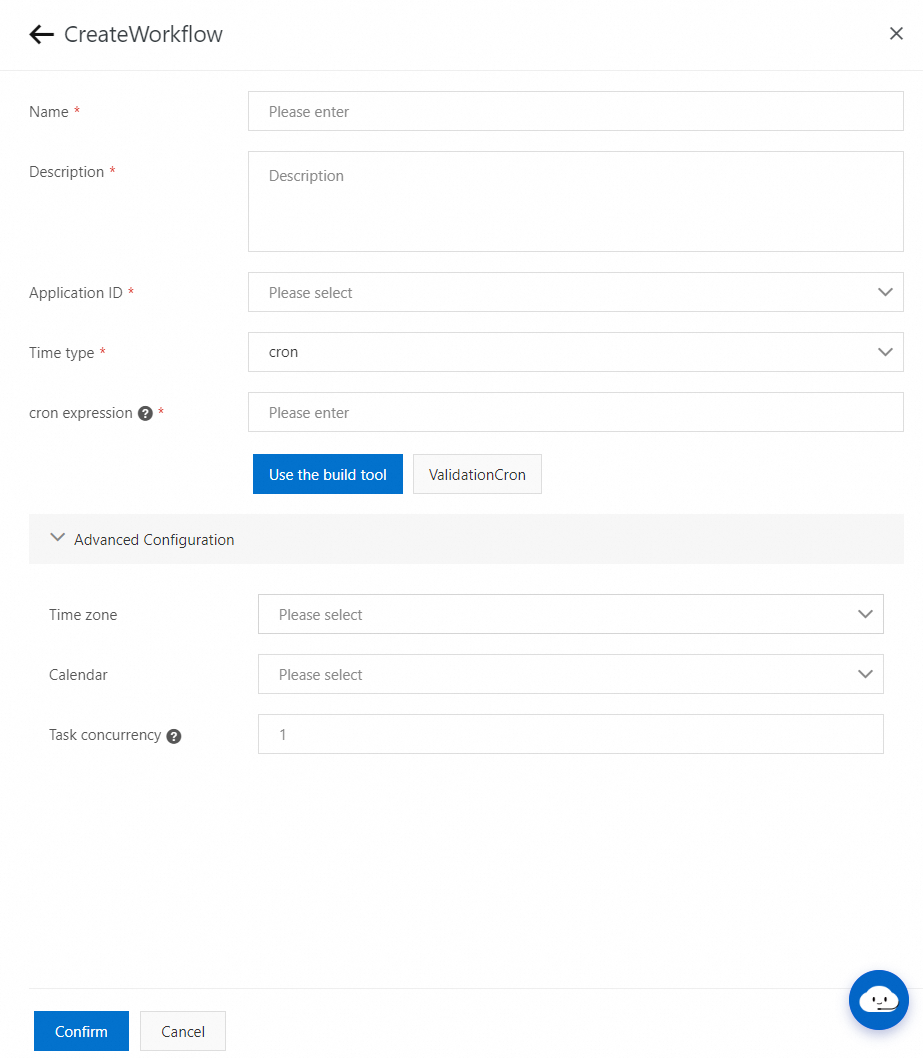
Task: Close the CreateWorkflow panel
Action: click(896, 34)
